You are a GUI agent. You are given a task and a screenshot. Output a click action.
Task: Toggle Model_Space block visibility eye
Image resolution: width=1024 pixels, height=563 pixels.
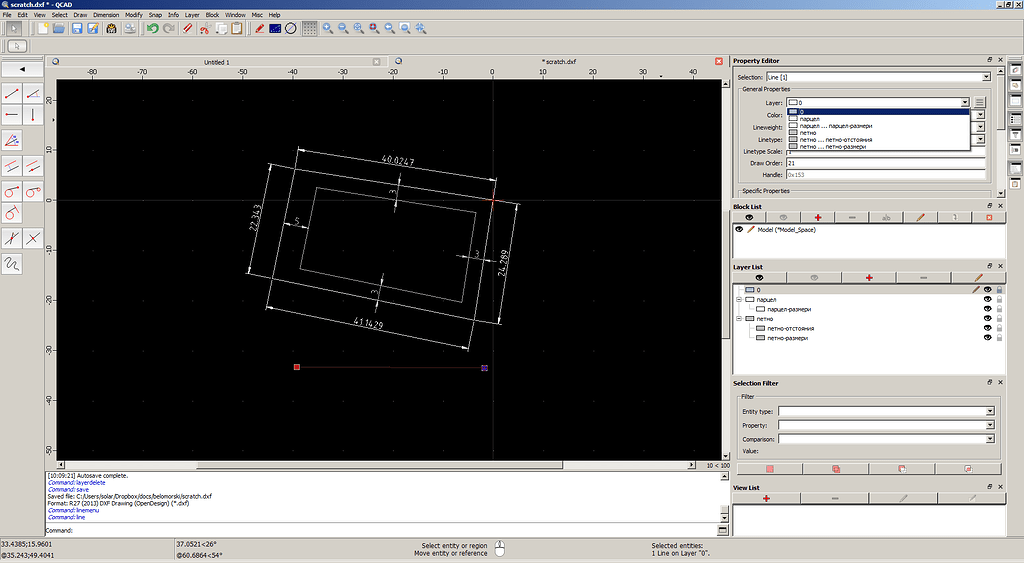[x=739, y=230]
